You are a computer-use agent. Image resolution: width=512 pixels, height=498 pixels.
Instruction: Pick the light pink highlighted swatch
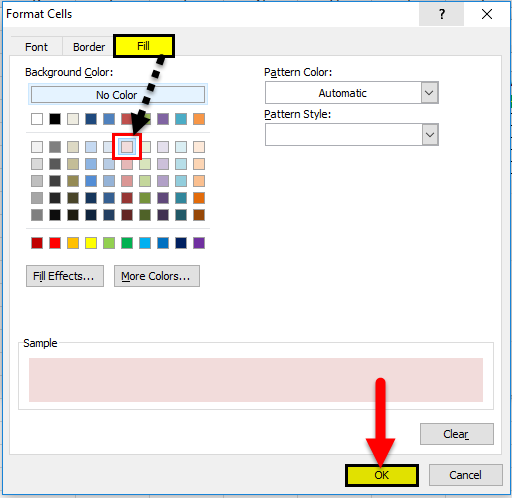[x=127, y=147]
